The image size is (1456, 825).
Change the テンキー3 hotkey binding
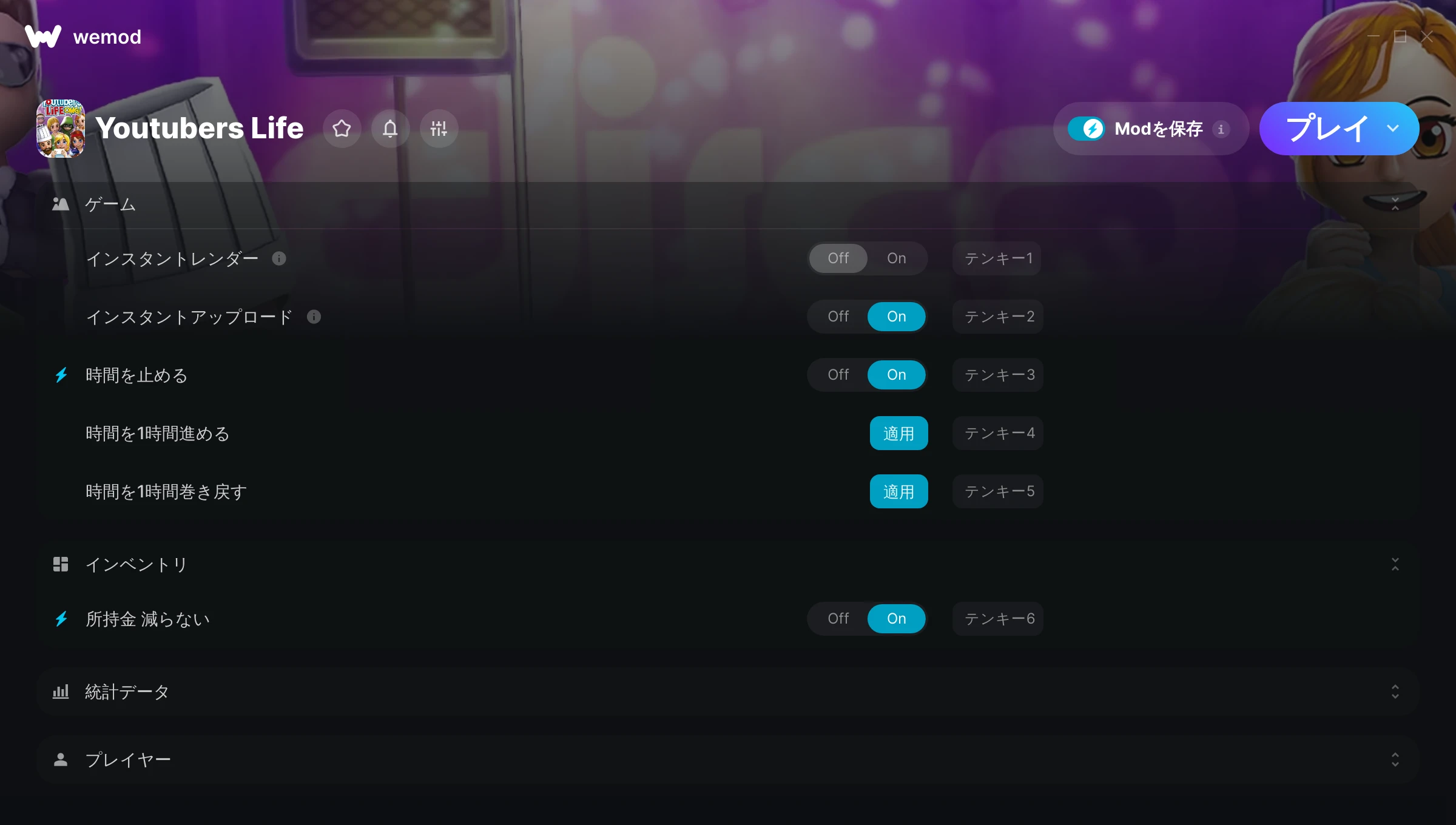click(x=998, y=375)
